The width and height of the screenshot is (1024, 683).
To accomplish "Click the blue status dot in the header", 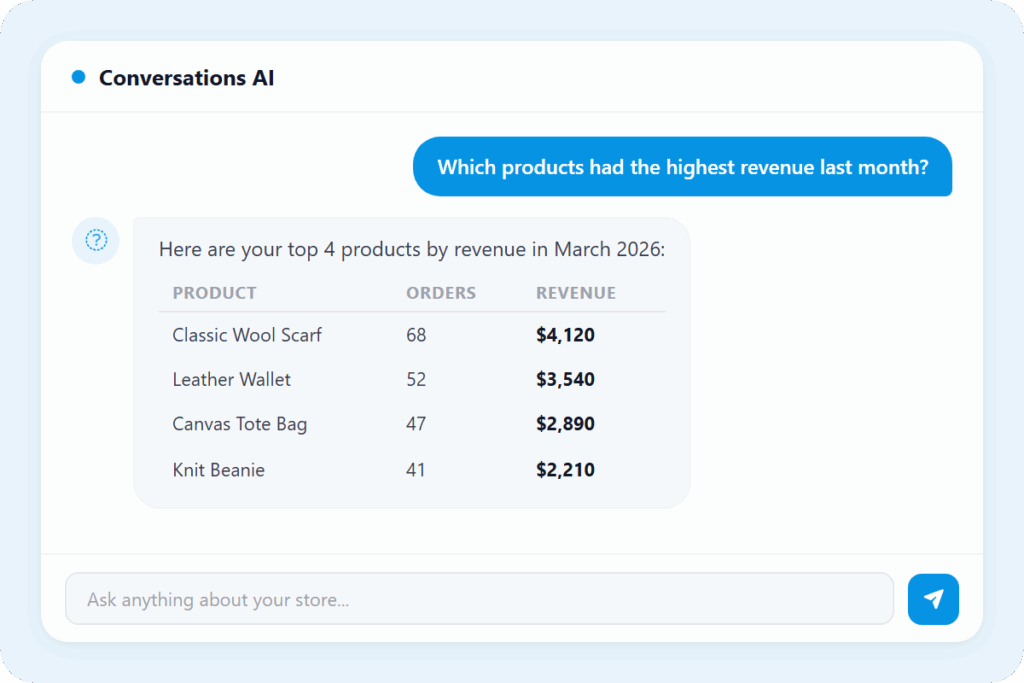I will click(x=78, y=77).
